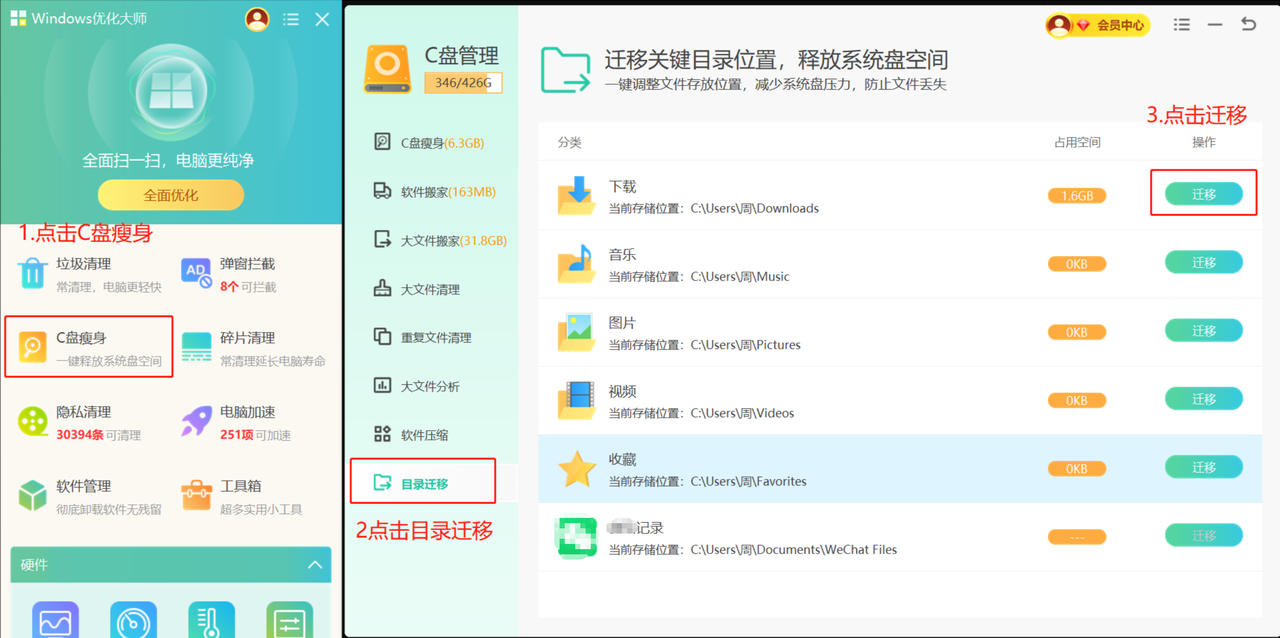Launch 电脑加速 rocket icon
The width and height of the screenshot is (1280, 638).
(197, 421)
